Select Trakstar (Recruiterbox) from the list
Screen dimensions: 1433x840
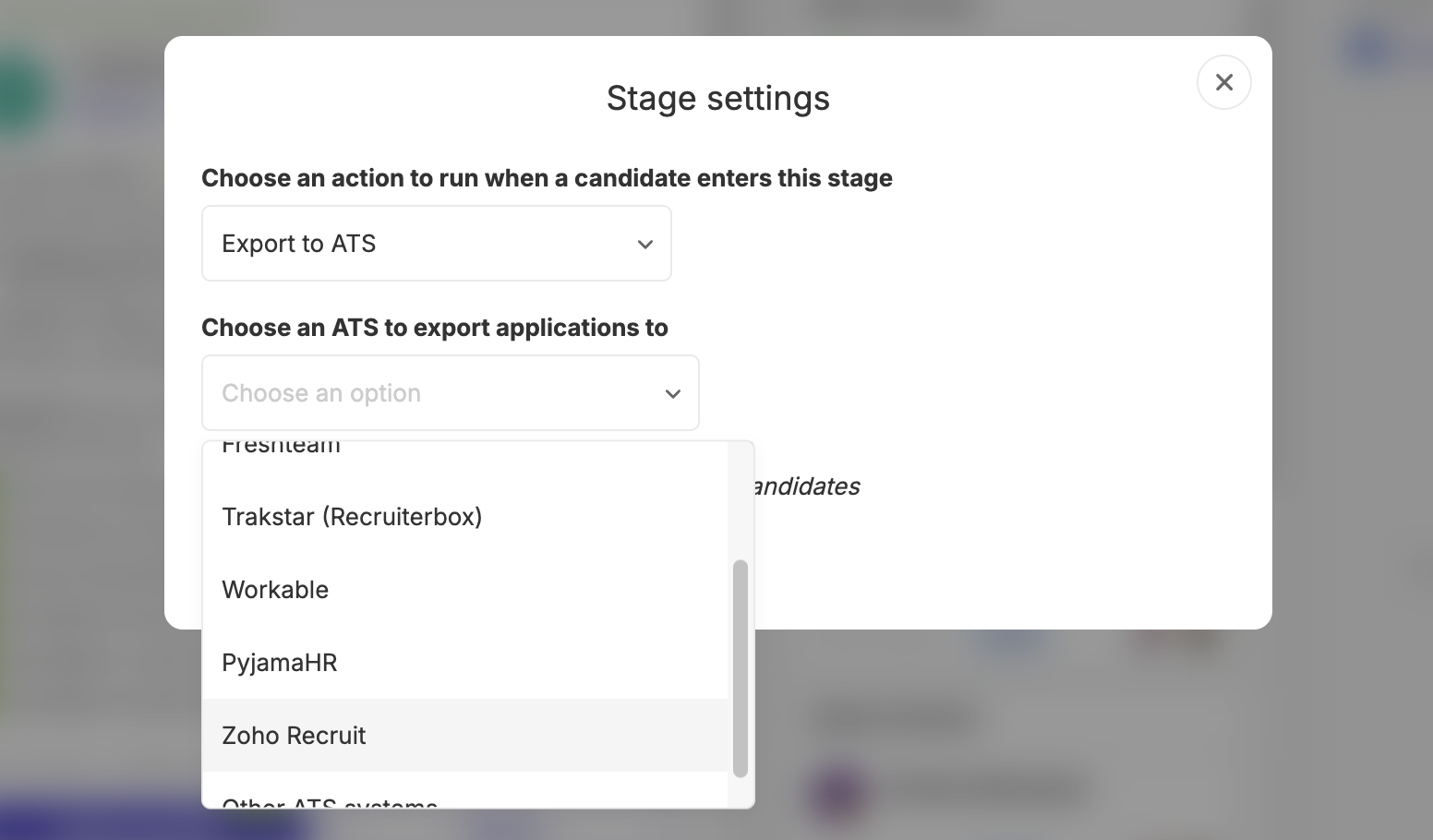click(465, 517)
